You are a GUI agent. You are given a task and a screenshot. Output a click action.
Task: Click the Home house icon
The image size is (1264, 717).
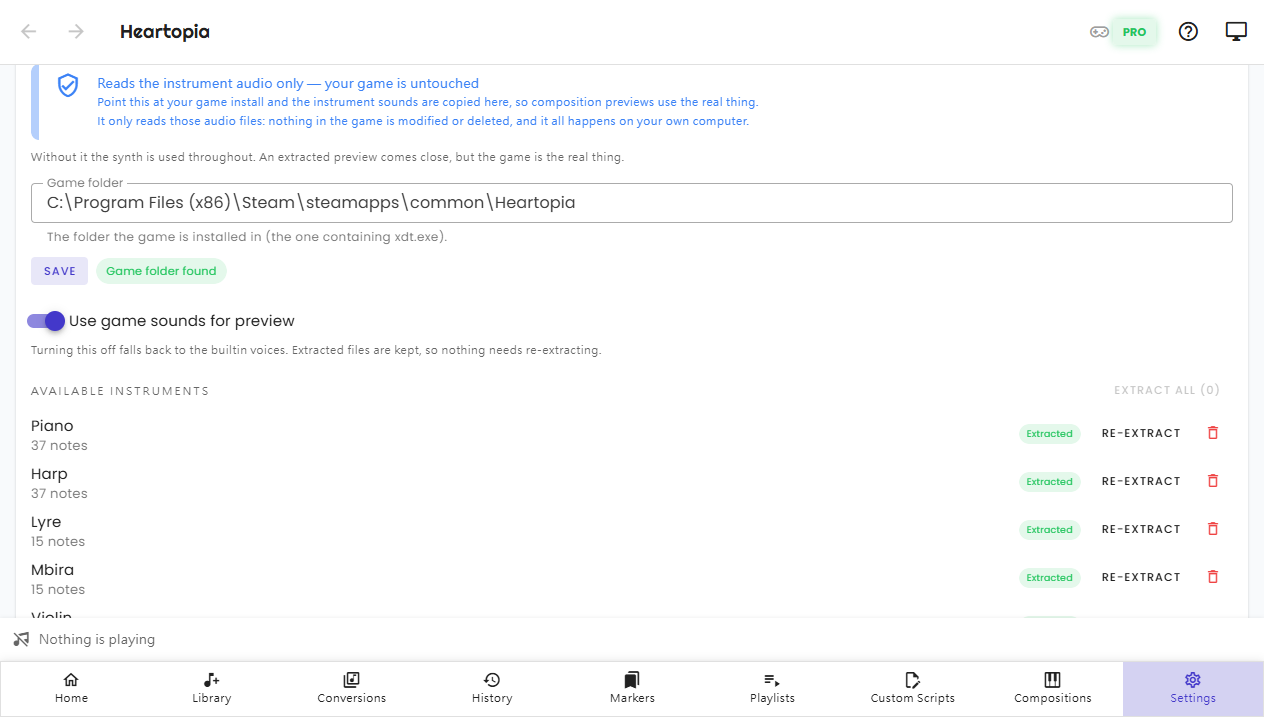pyautogui.click(x=71, y=680)
